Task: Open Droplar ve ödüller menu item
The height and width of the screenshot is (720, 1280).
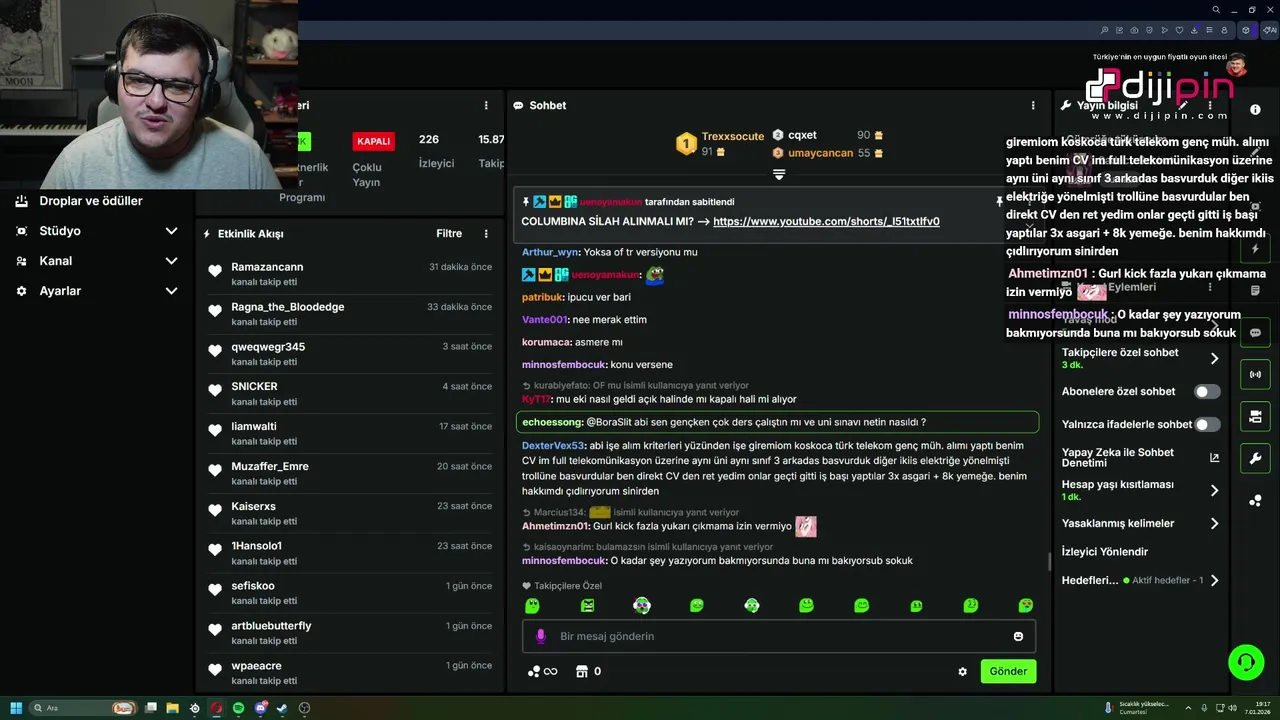Action: 90,201
